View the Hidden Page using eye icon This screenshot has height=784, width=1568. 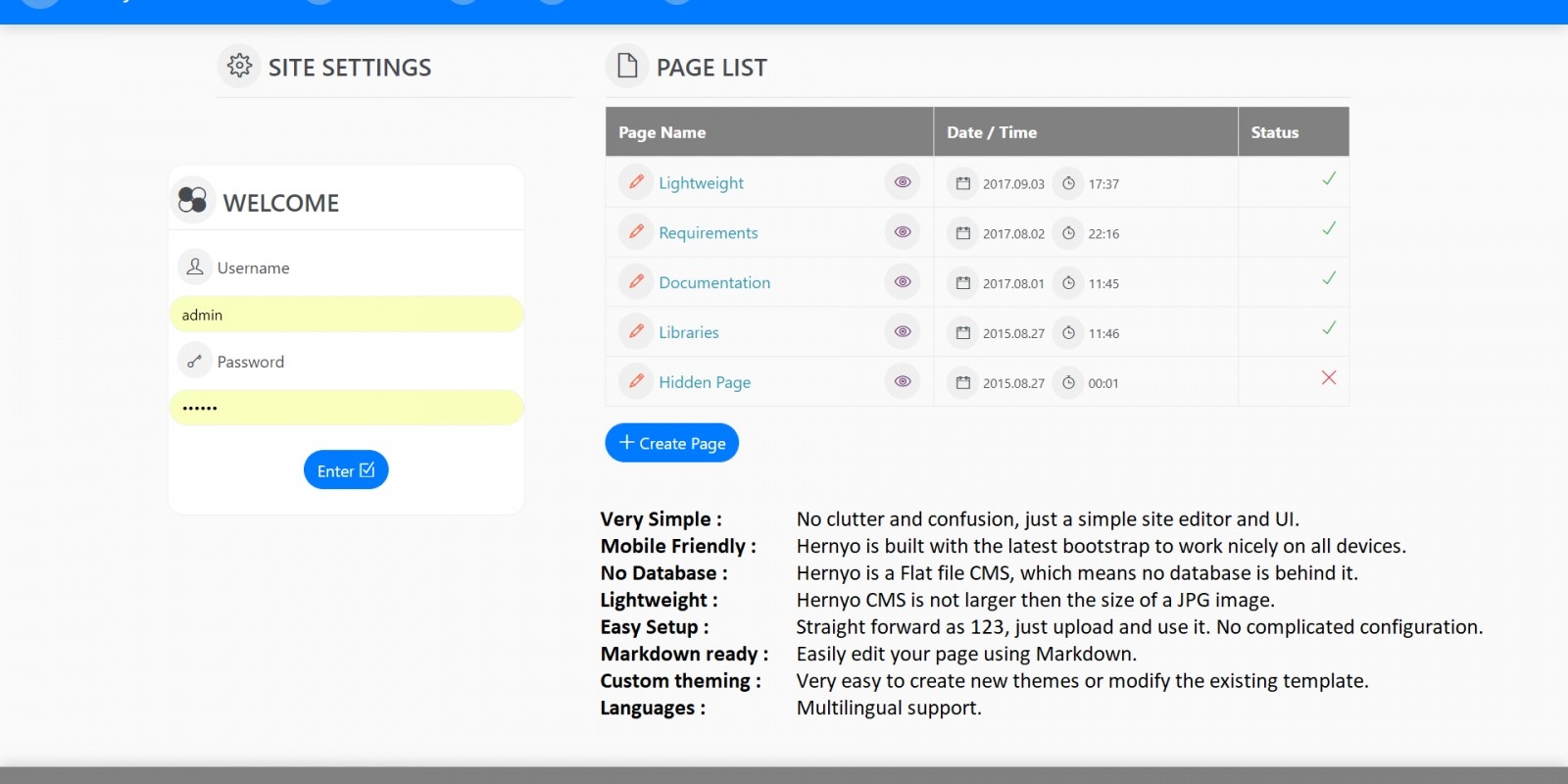tap(903, 381)
